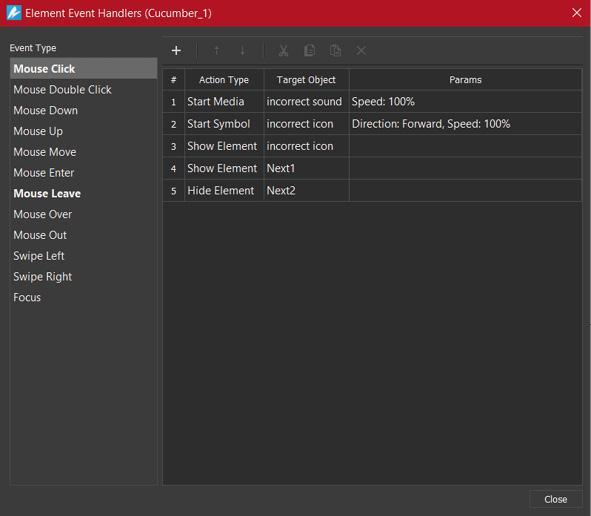Click the move action up arrow
This screenshot has height=516, width=591.
(x=216, y=51)
